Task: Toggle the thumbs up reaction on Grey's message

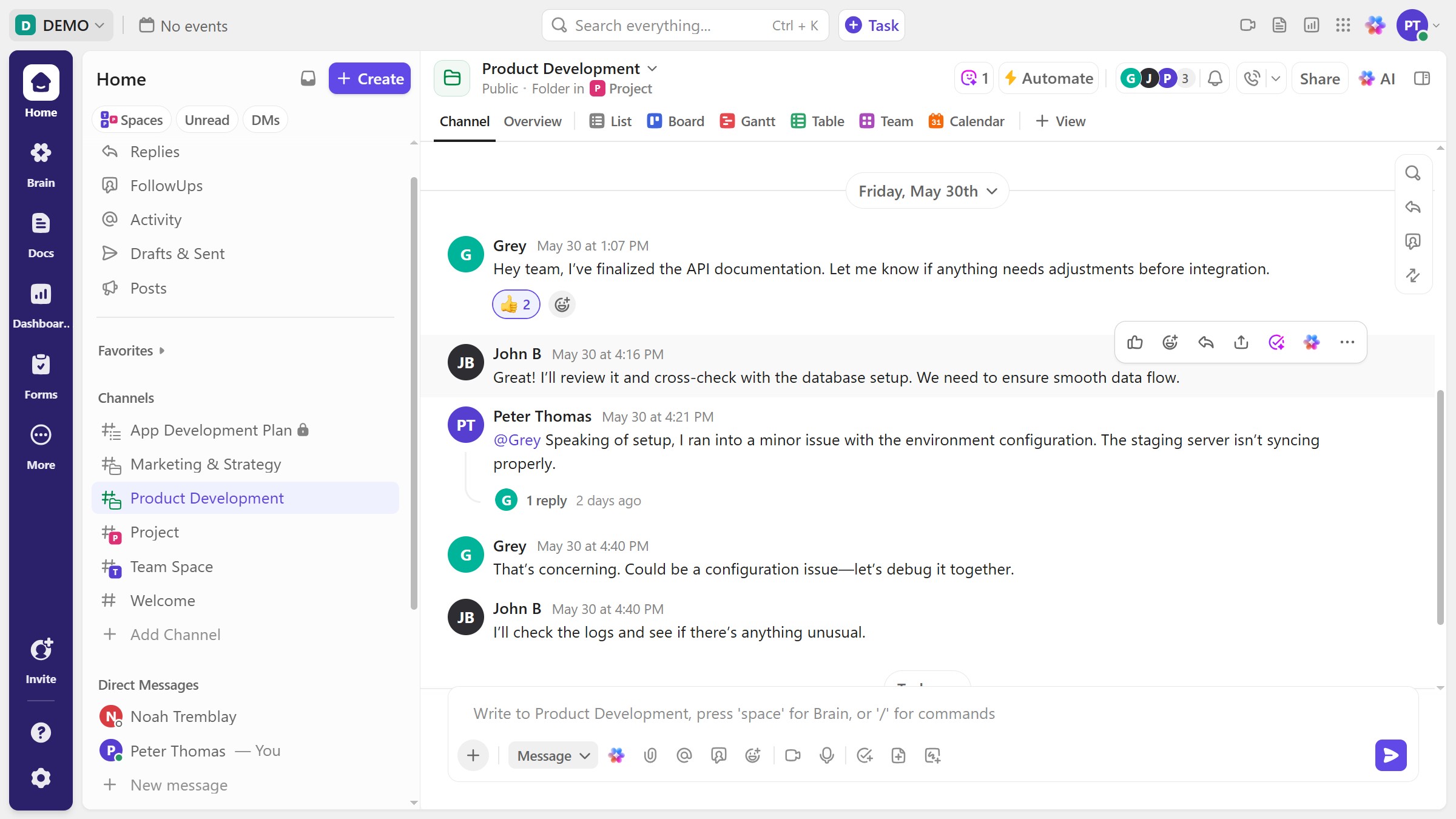Action: (516, 305)
